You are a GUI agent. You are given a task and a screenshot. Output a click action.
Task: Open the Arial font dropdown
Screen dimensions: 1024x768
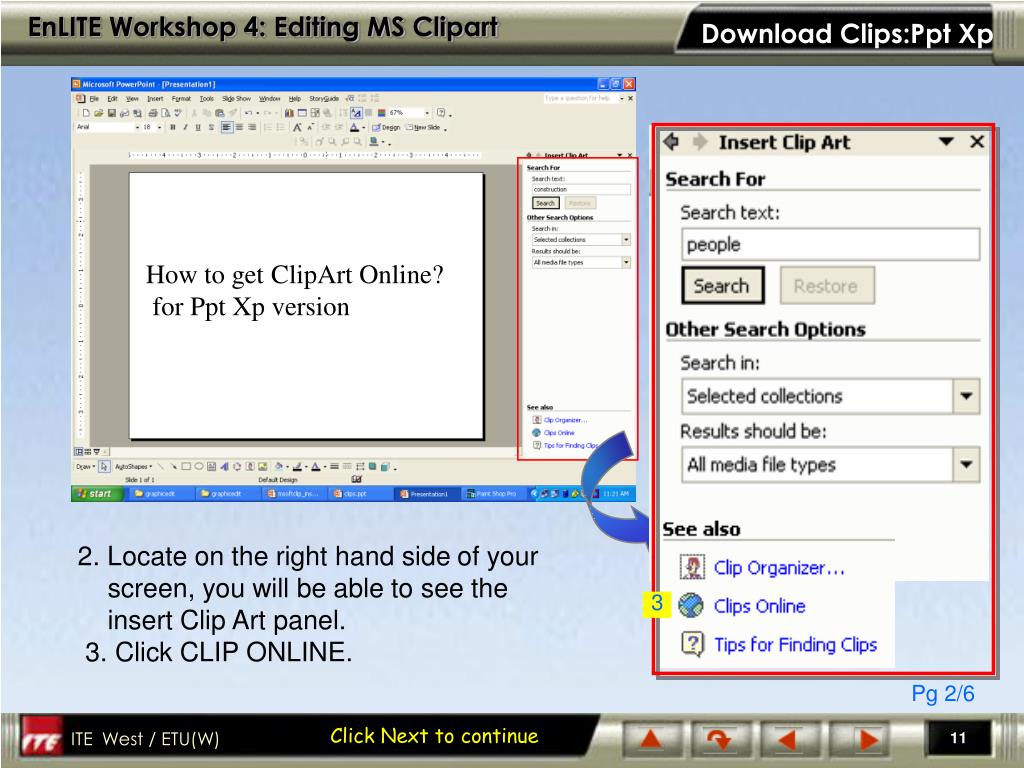(x=137, y=127)
